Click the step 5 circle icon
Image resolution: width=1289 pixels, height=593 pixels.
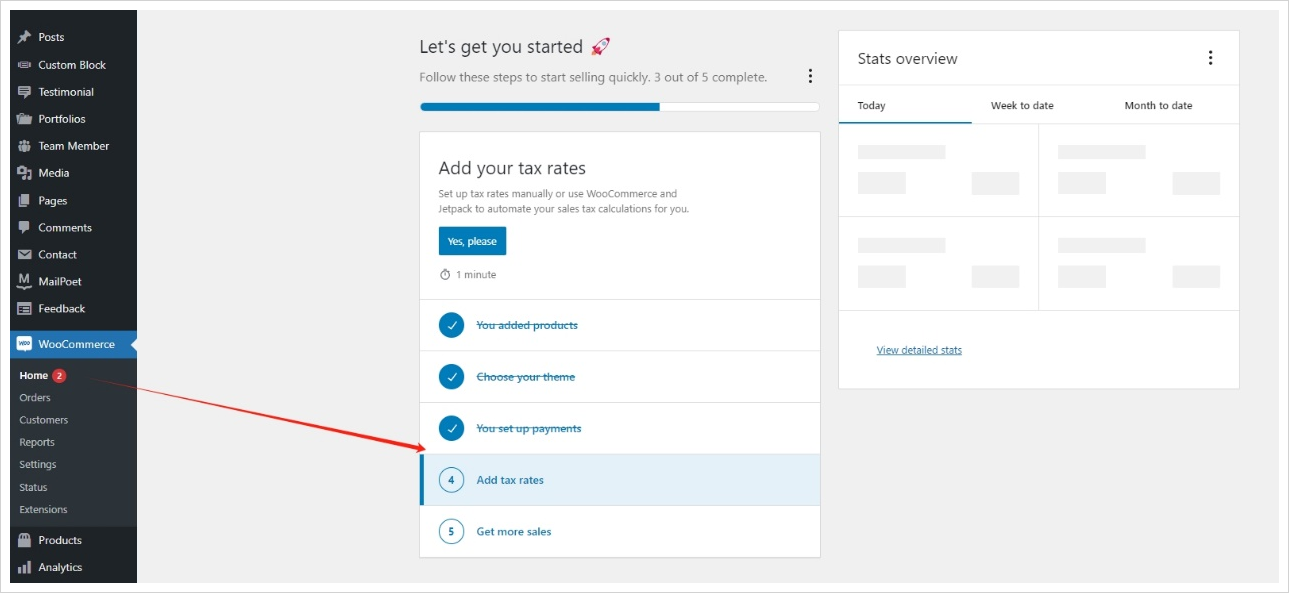coord(451,532)
